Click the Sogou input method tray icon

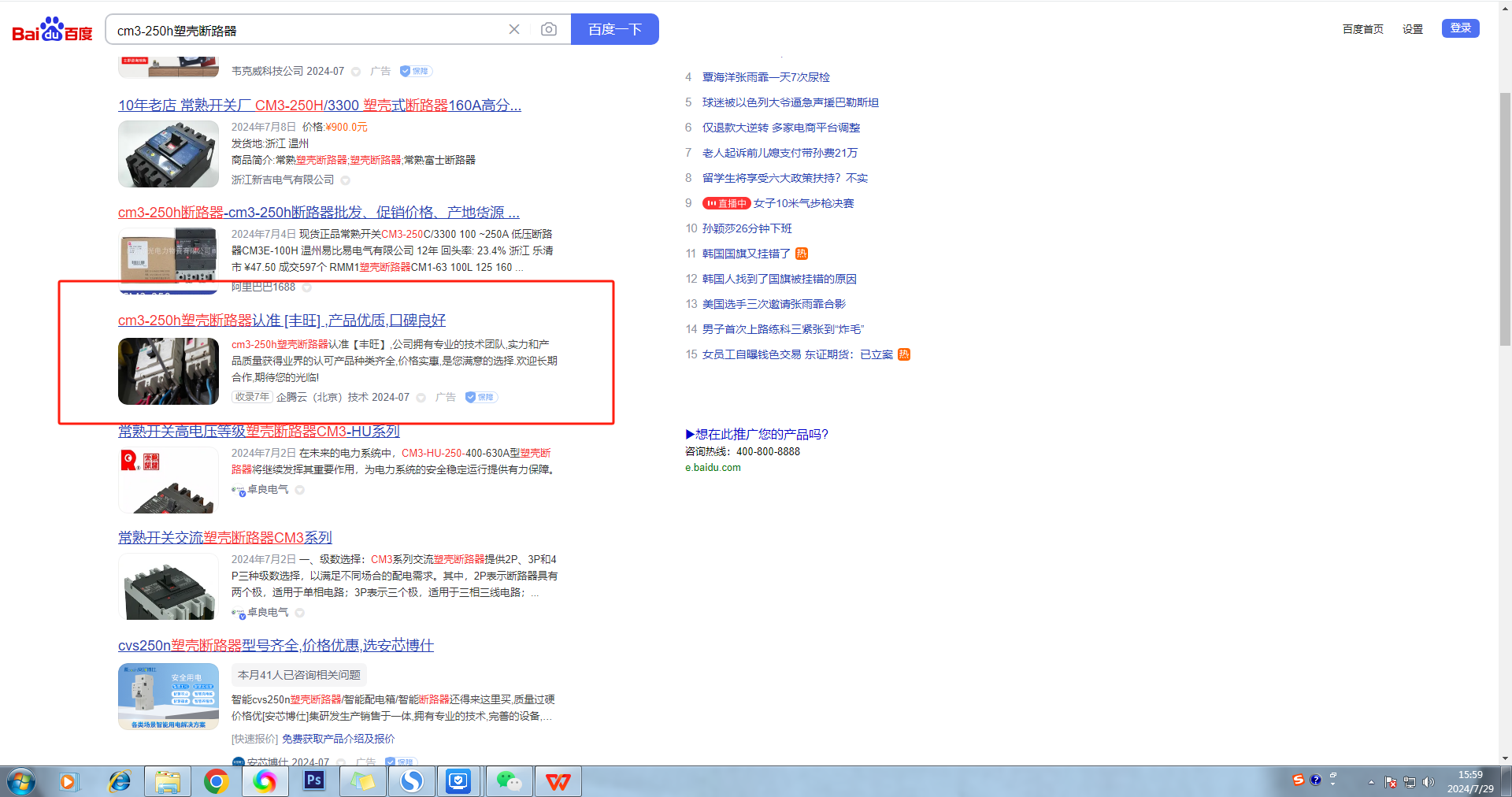point(1299,780)
